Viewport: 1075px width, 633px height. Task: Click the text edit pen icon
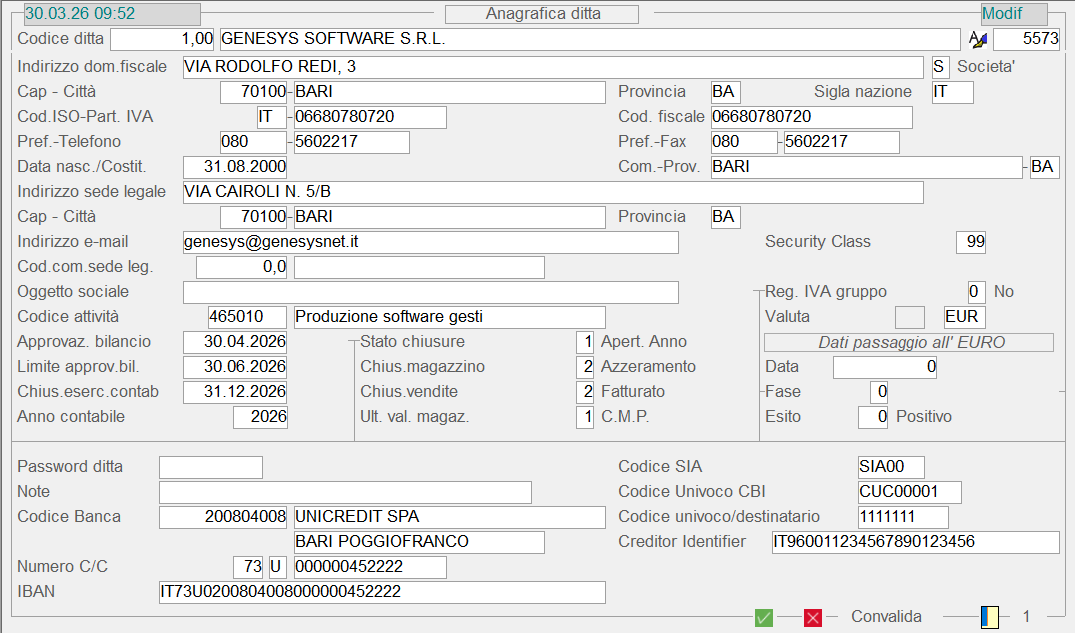[x=978, y=39]
